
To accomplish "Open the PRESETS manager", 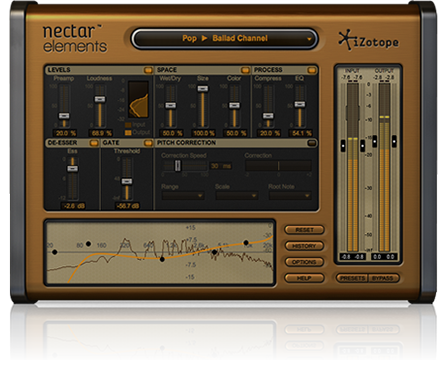I will (x=352, y=278).
